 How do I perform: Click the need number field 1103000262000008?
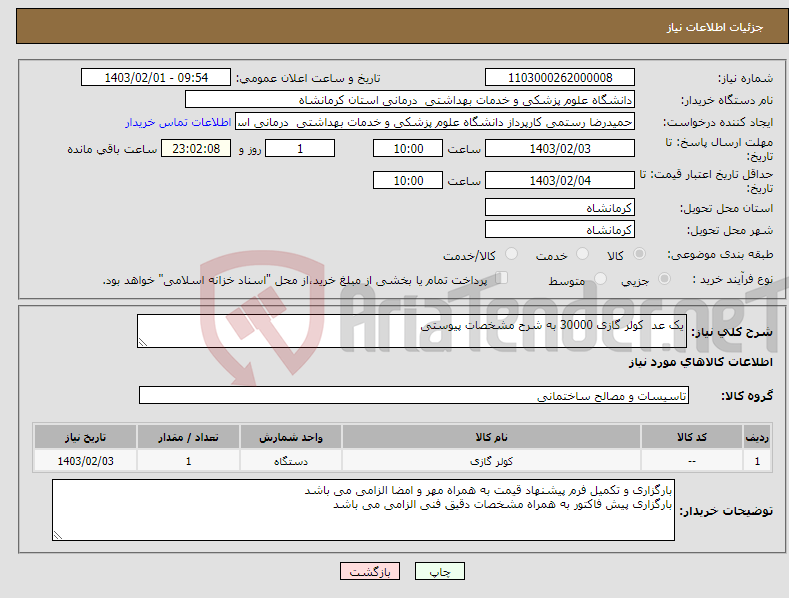(560, 78)
